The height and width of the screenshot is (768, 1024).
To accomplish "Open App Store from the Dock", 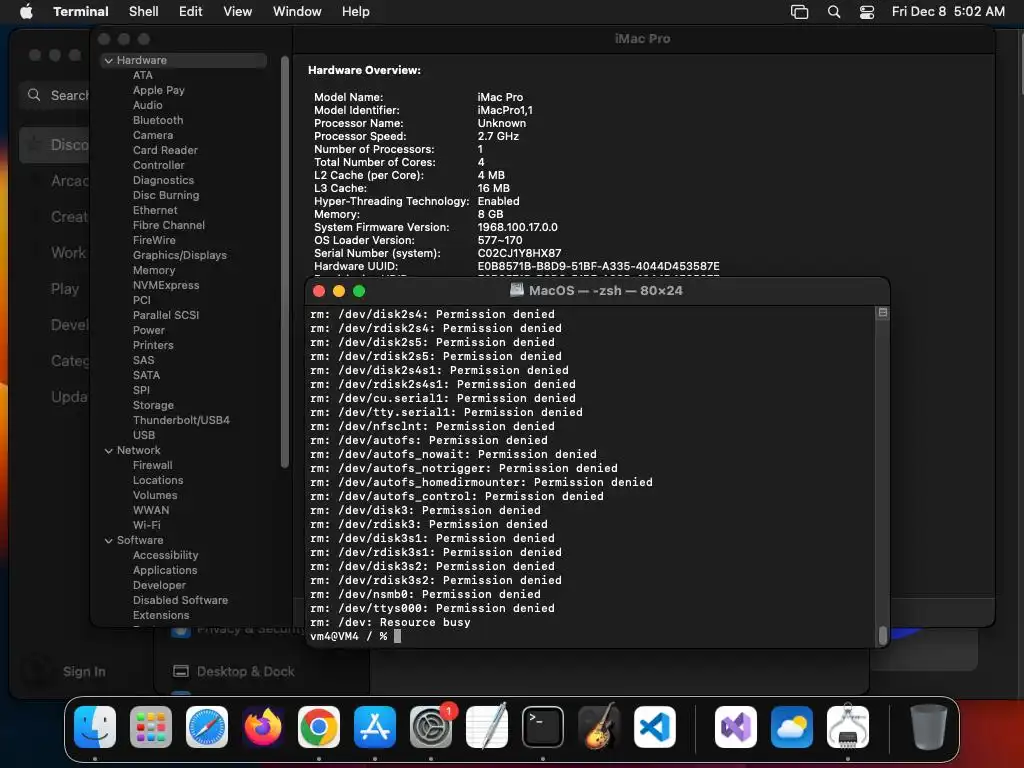I will [375, 727].
